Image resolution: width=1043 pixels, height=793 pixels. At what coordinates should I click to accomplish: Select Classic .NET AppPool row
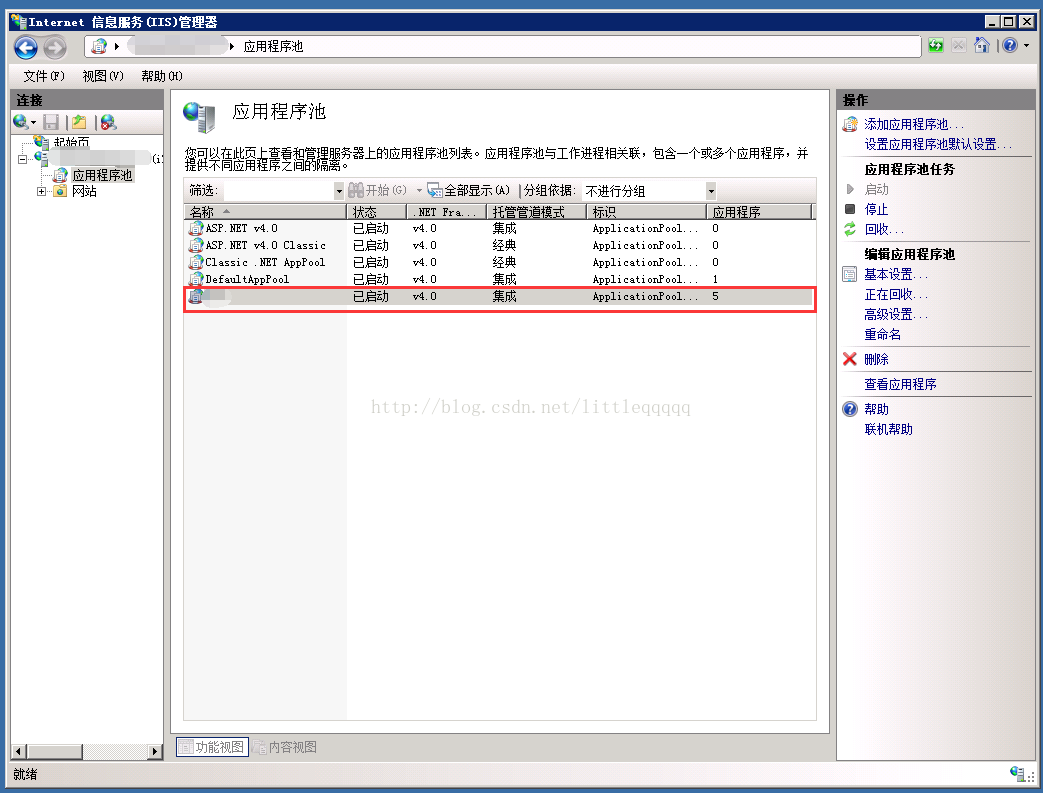tap(500, 263)
